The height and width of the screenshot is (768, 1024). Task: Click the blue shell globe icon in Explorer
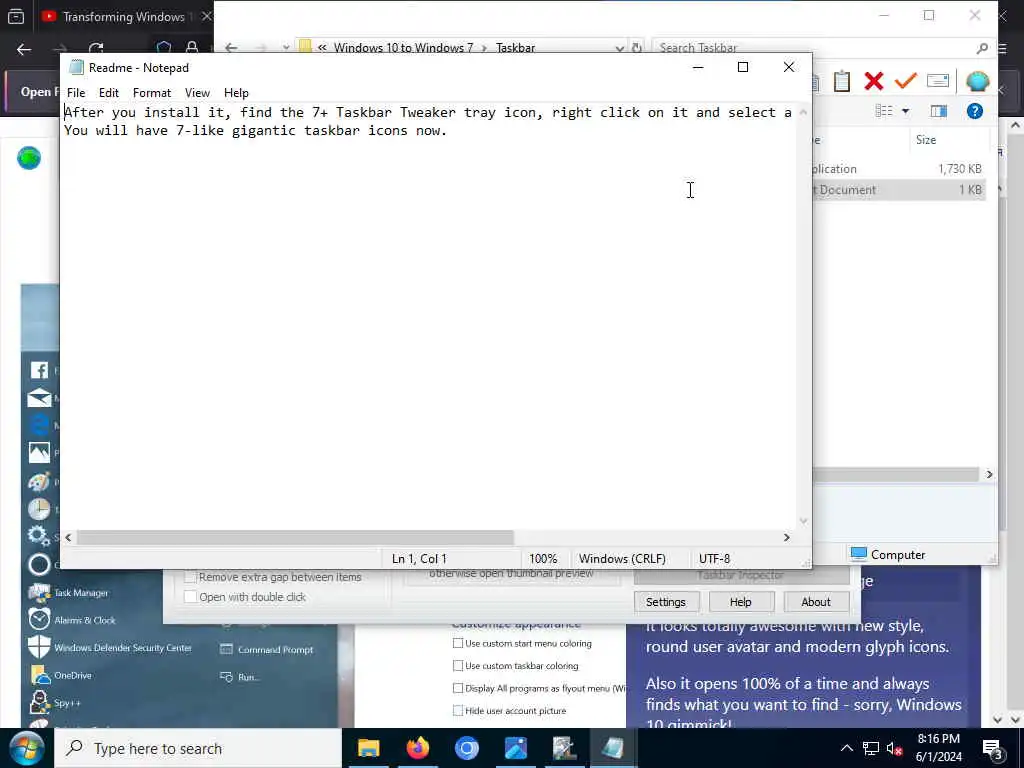pyautogui.click(x=977, y=81)
